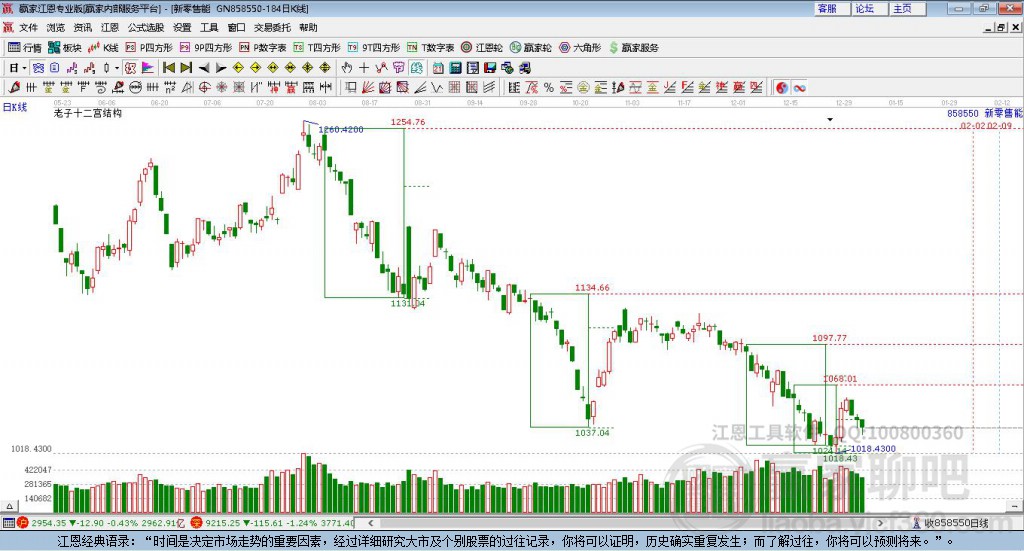Click the 9215.25 index status entry
Screen dimensions: 1024x551
point(272,523)
